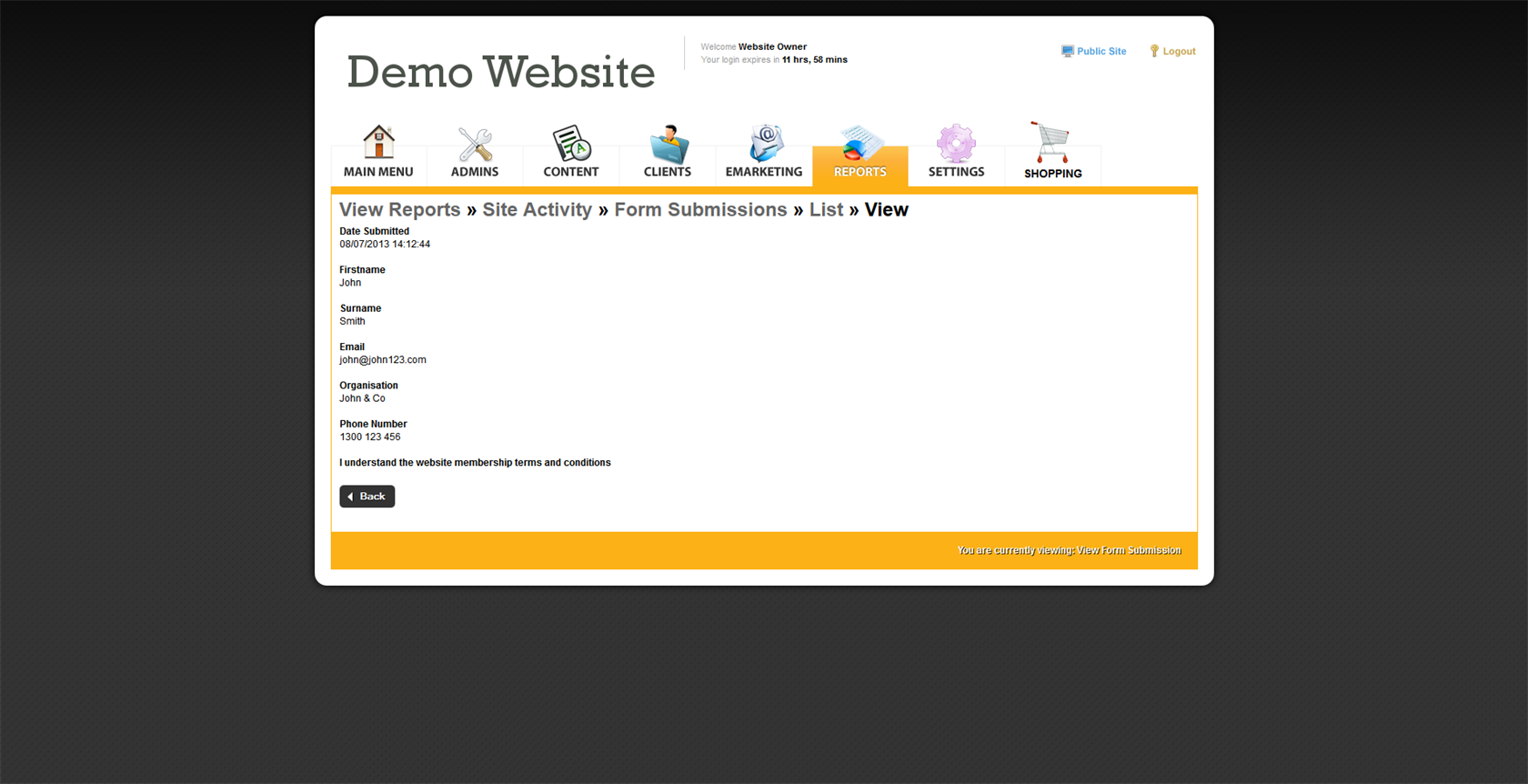This screenshot has width=1528, height=784.
Task: Select the Shopping cart icon
Action: [x=1051, y=143]
